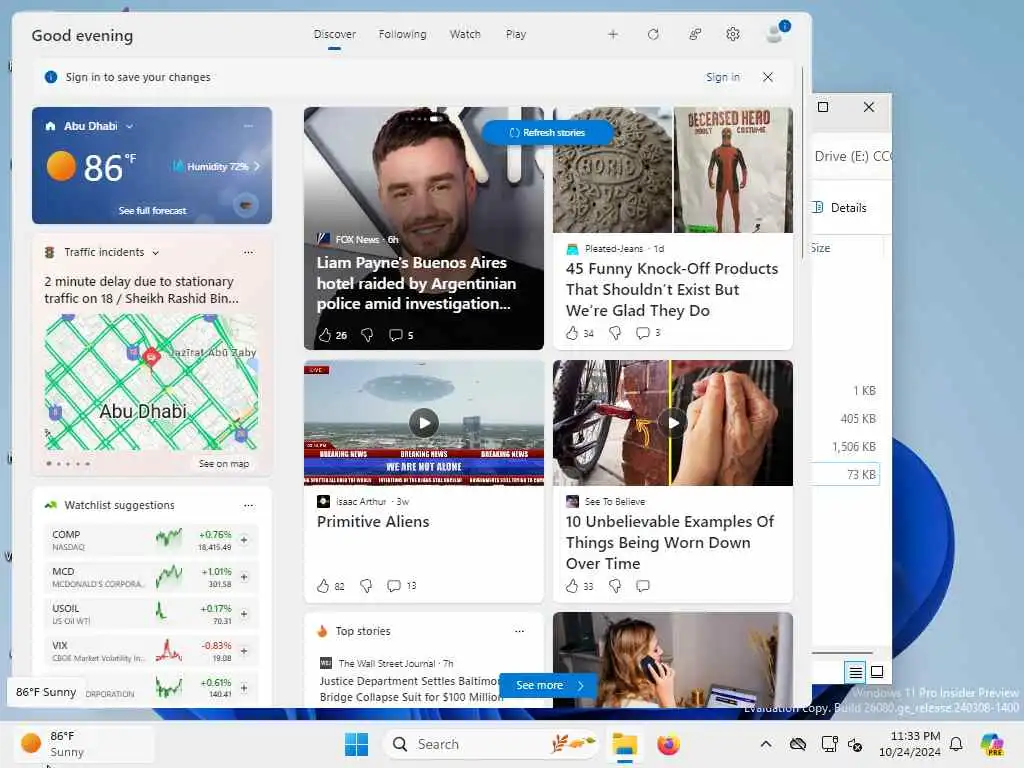Dislike the Things Being Worn Down article
1024x768 pixels.
click(615, 586)
